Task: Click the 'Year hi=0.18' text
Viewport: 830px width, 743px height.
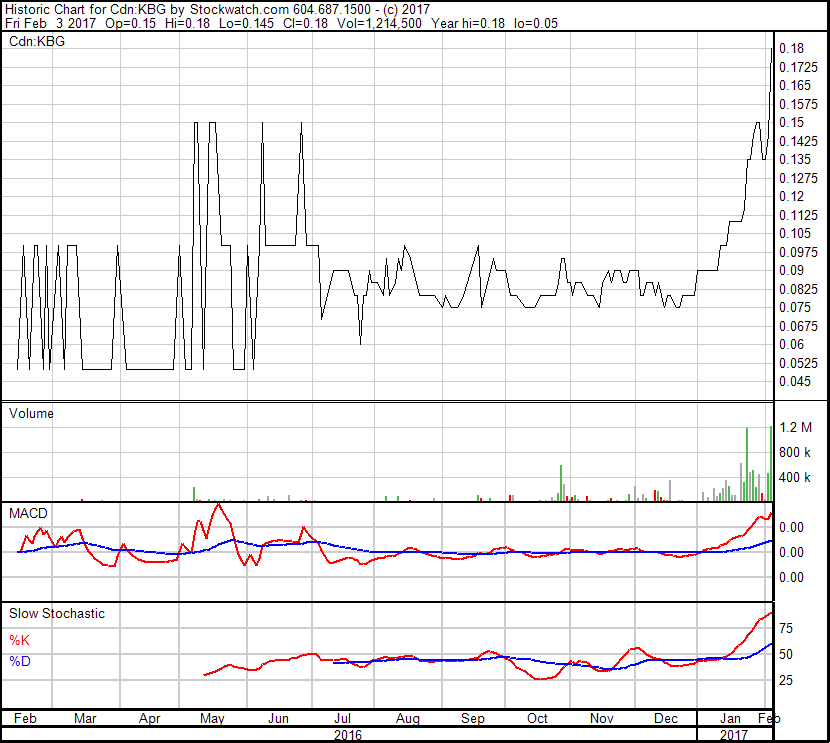Action: tap(468, 23)
